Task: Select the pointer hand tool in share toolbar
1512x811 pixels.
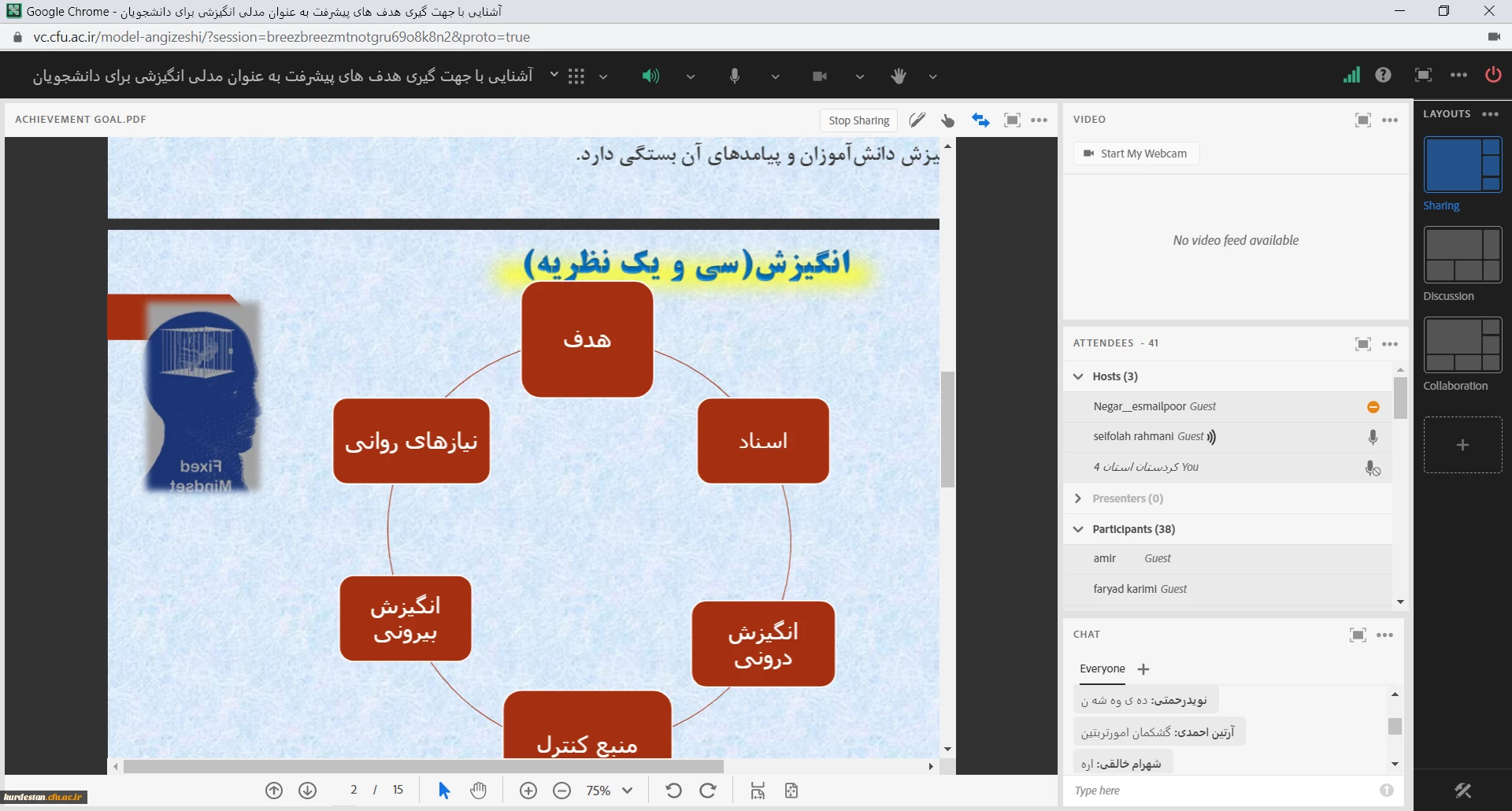Action: coord(947,120)
